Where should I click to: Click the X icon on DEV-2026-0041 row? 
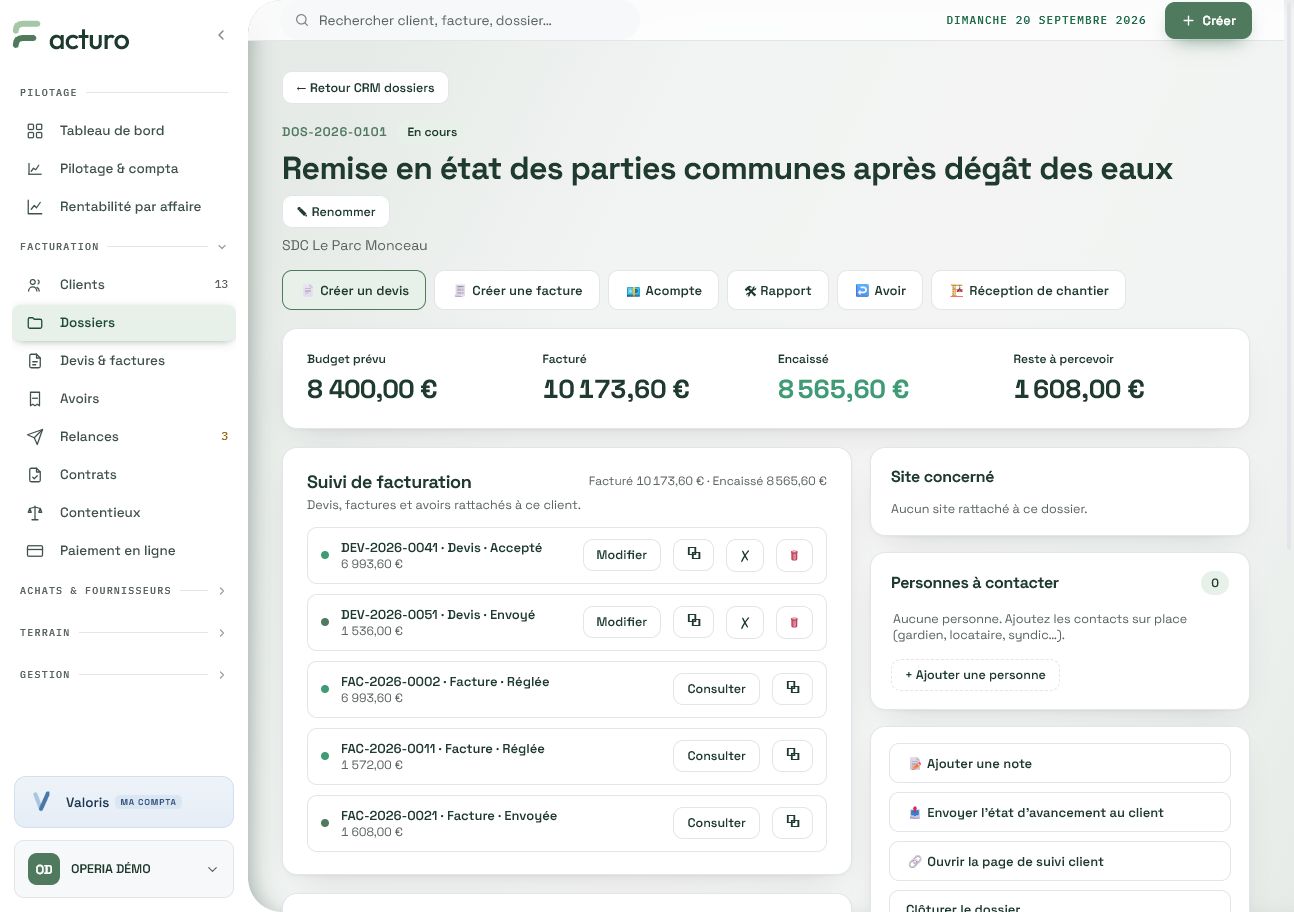point(745,555)
